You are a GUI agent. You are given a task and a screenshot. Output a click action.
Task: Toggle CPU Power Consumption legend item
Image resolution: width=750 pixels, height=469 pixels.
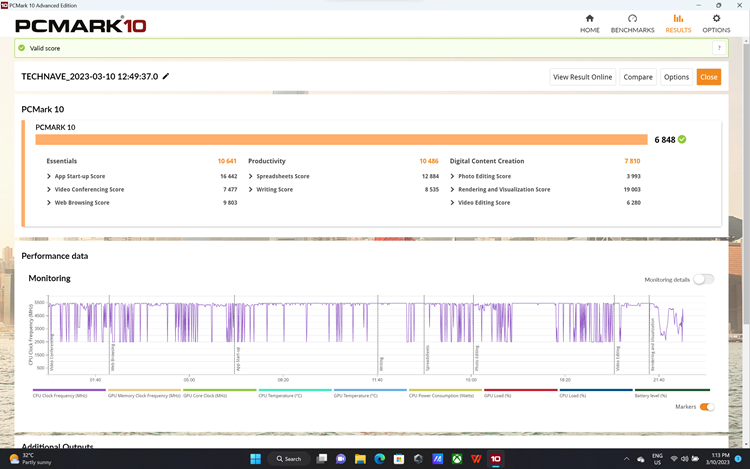[x=445, y=393]
